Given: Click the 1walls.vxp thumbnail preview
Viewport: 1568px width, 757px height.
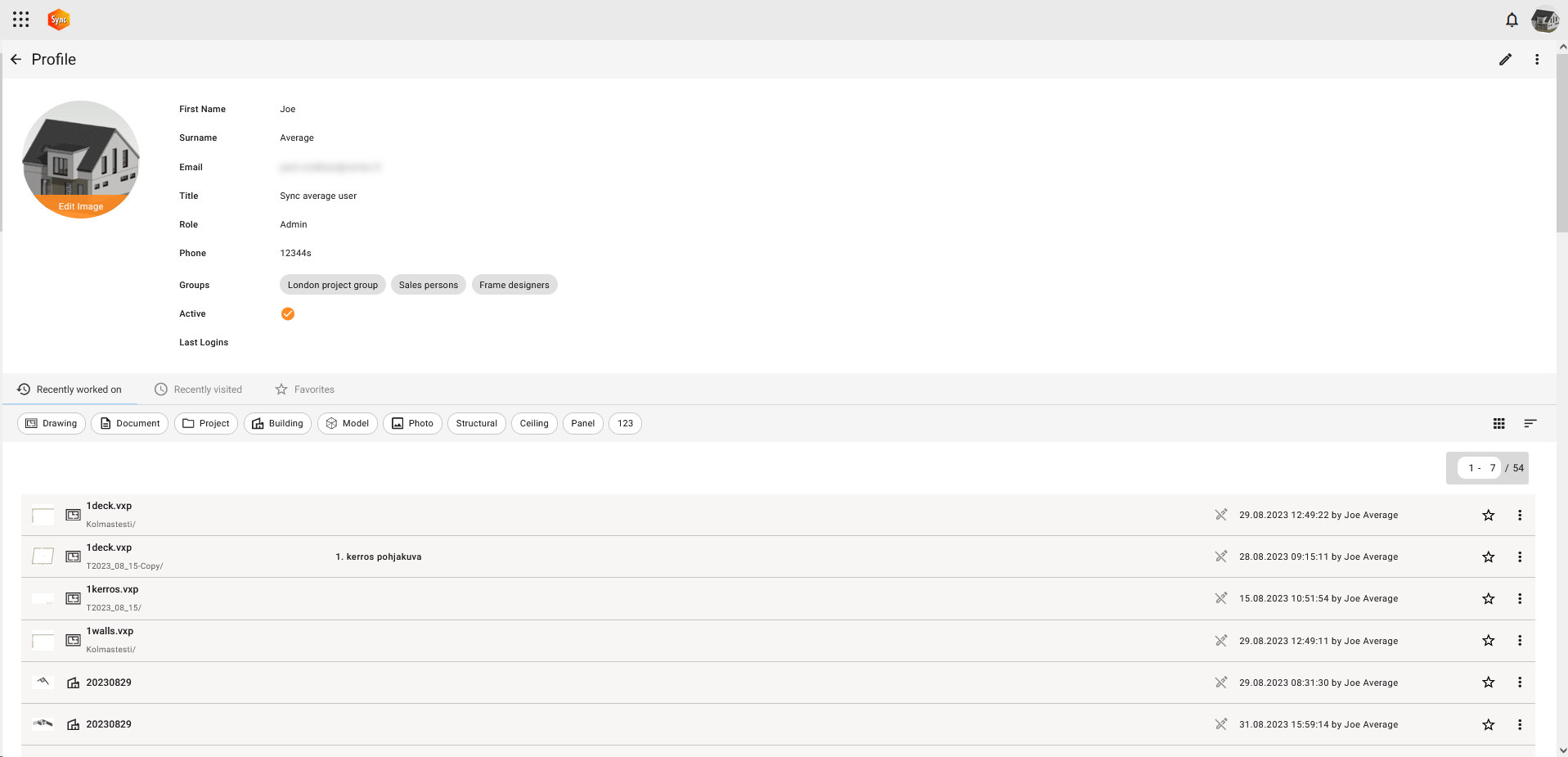Looking at the screenshot, I should coord(43,641).
